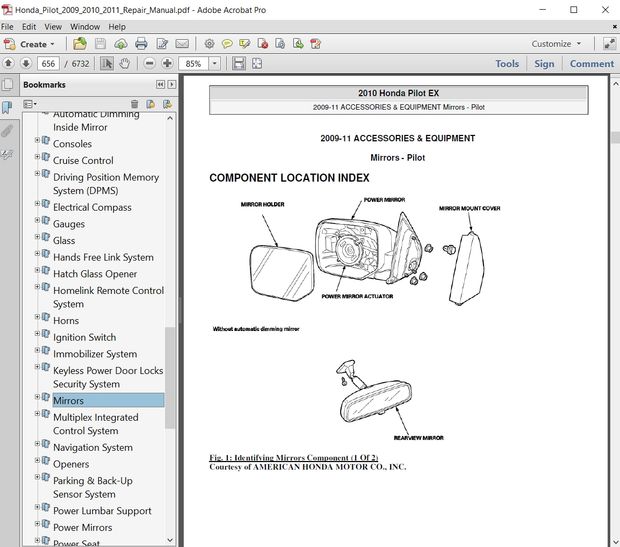Click the Highlight text icon
This screenshot has height=547, width=620.
coord(245,44)
